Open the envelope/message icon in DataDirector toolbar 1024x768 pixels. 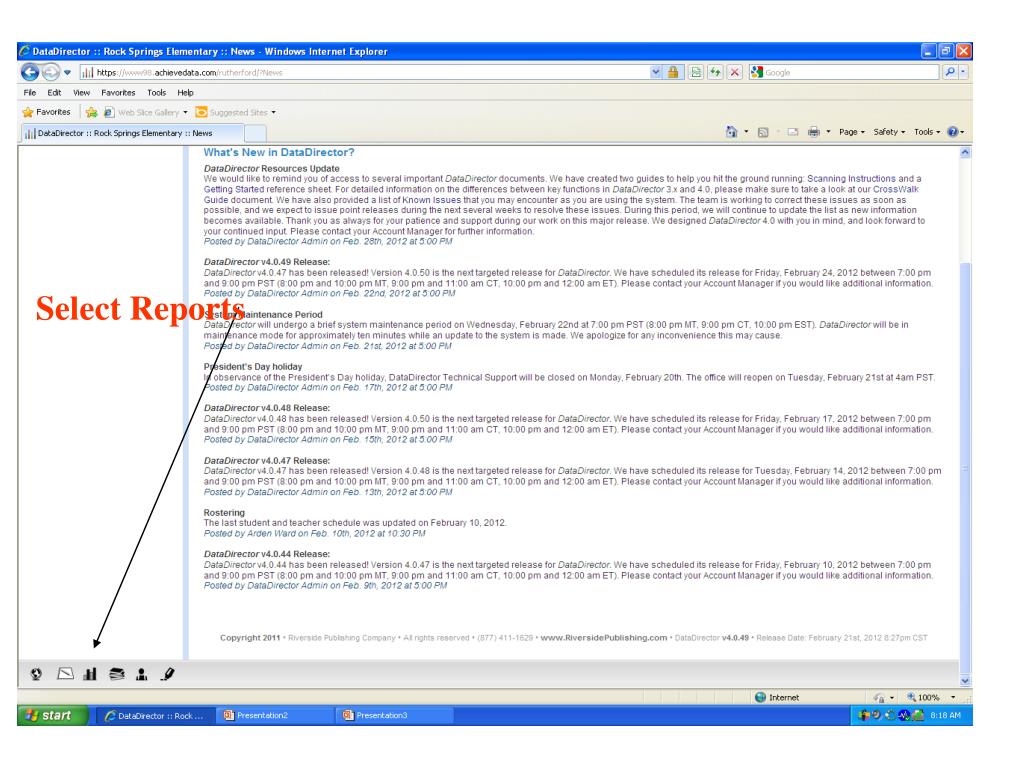point(65,673)
